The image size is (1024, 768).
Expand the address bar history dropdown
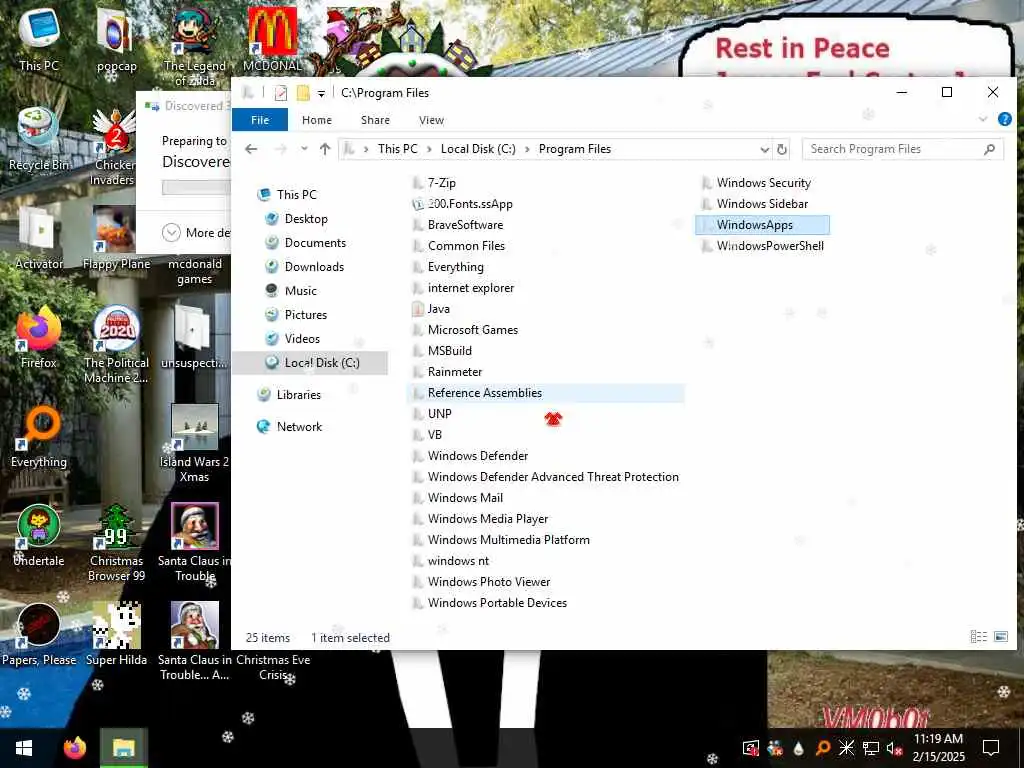[x=764, y=150]
